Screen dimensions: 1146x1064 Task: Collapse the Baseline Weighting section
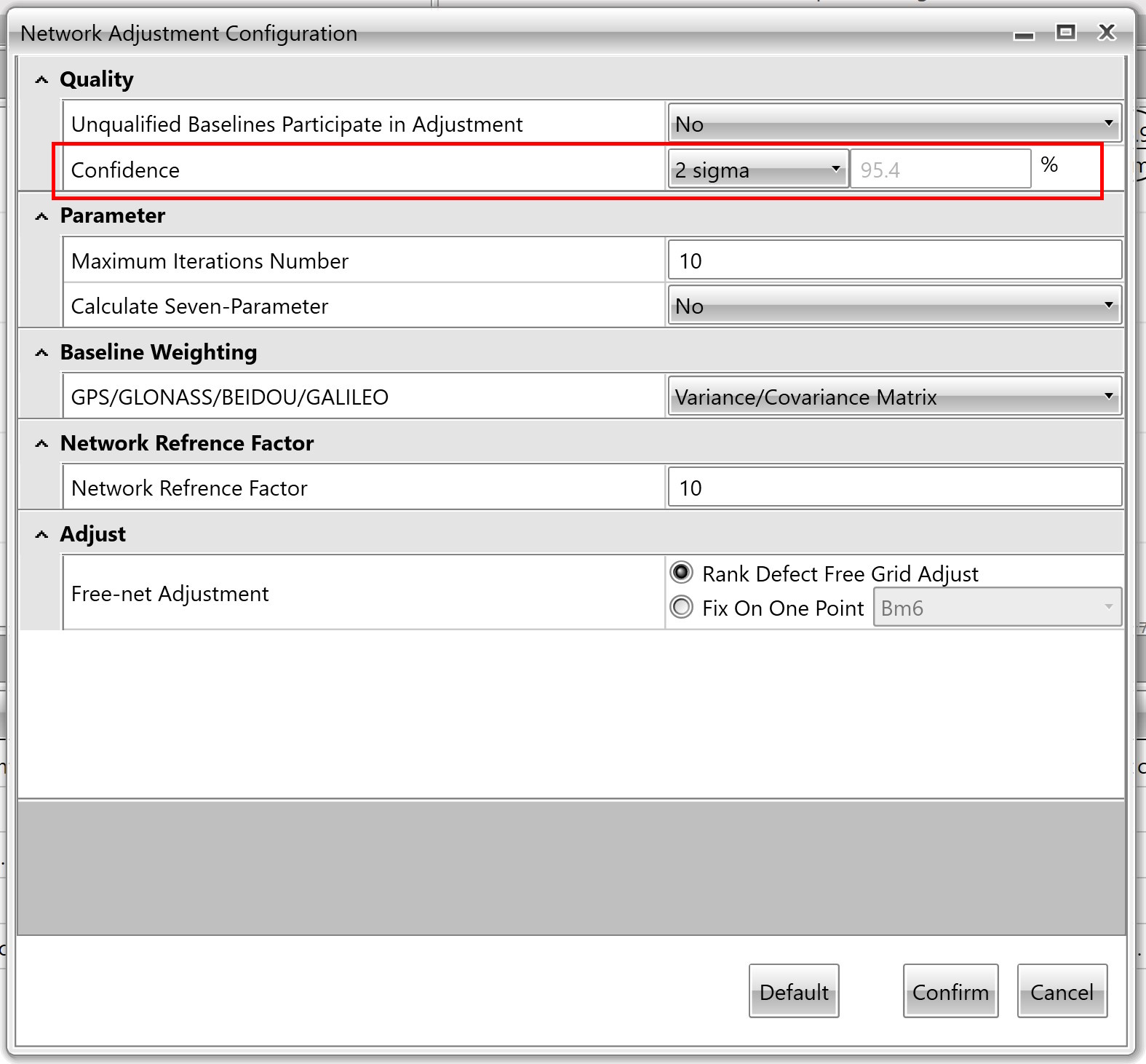click(x=42, y=353)
